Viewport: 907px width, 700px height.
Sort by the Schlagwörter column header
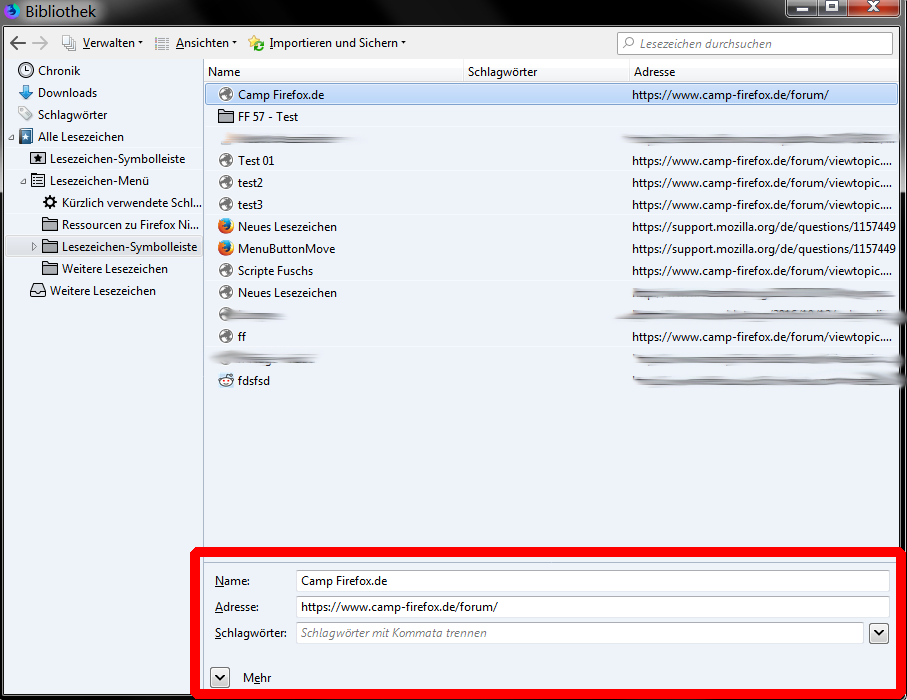pos(547,72)
